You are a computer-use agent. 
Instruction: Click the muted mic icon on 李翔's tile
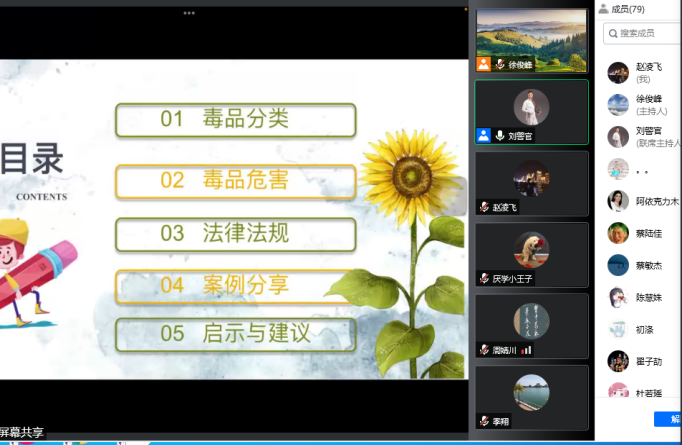pos(484,421)
